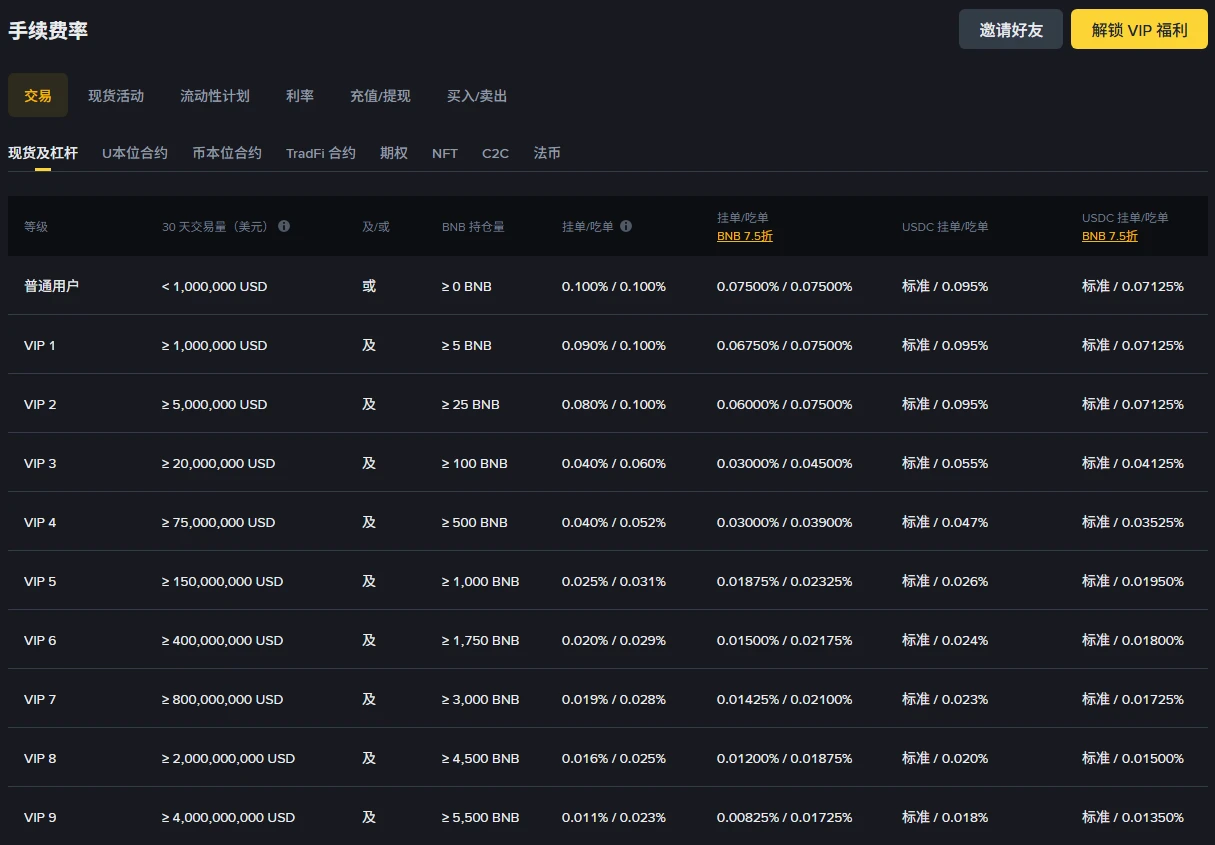
Task: Open the NFT sub-tab
Action: [x=445, y=153]
